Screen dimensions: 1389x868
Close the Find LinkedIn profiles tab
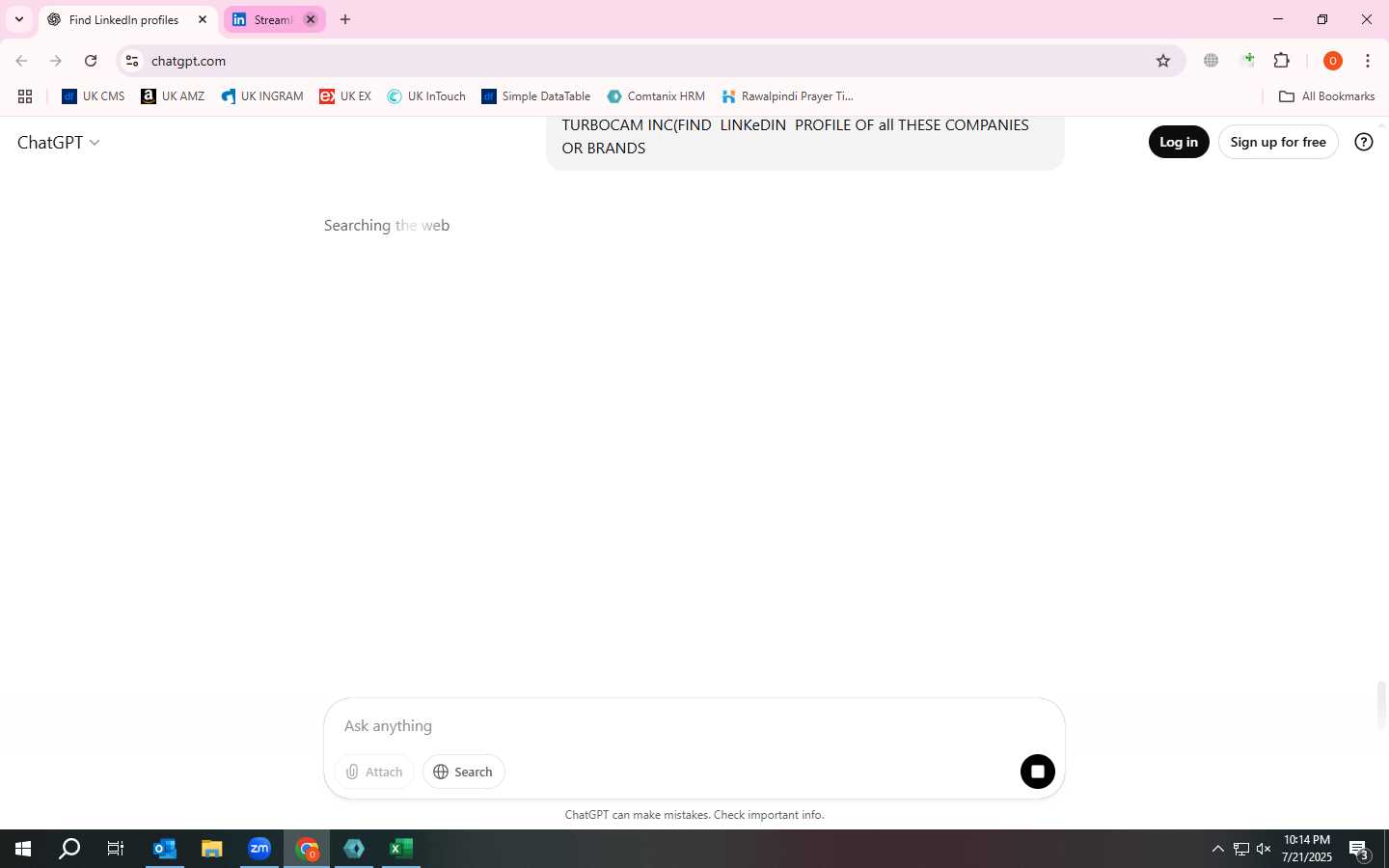tap(203, 19)
